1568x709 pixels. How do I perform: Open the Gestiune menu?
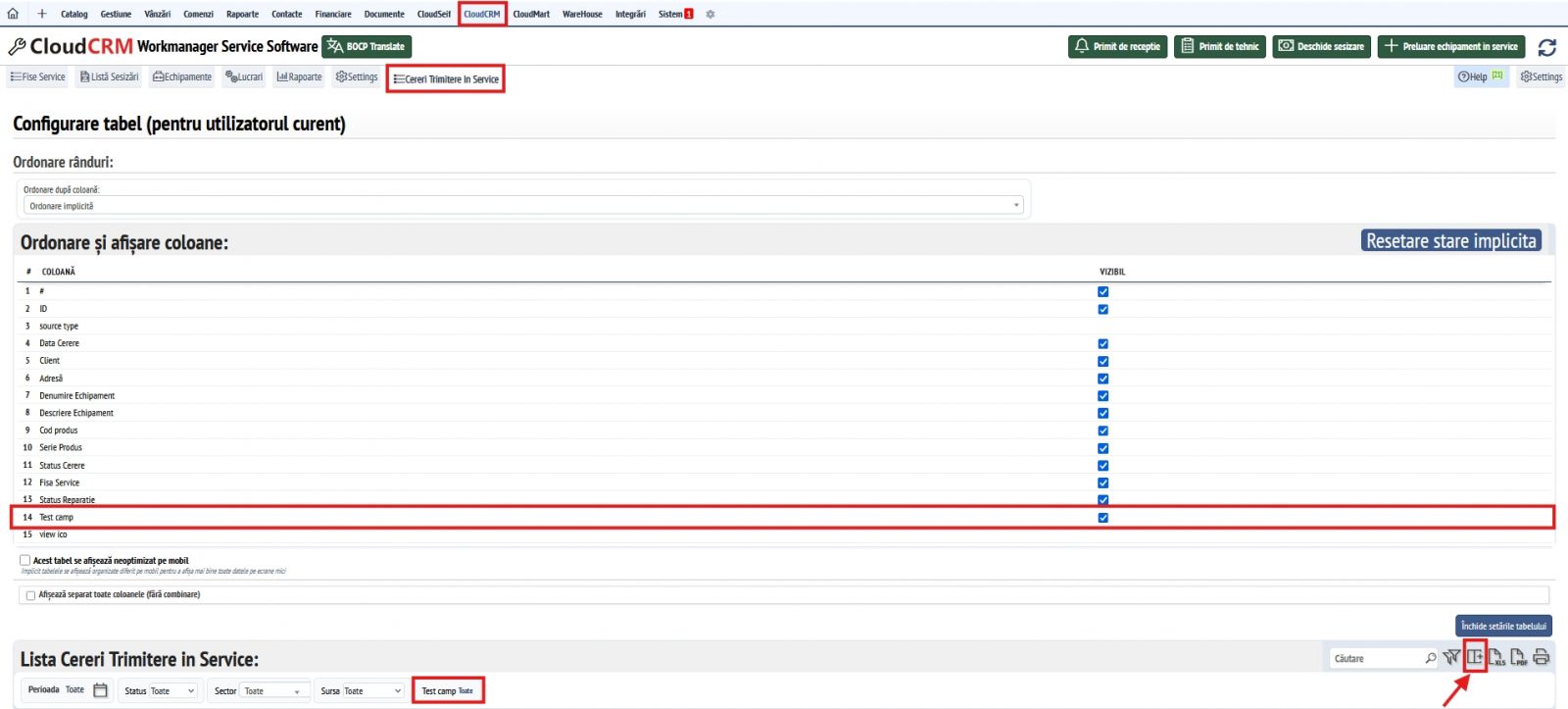[x=116, y=14]
